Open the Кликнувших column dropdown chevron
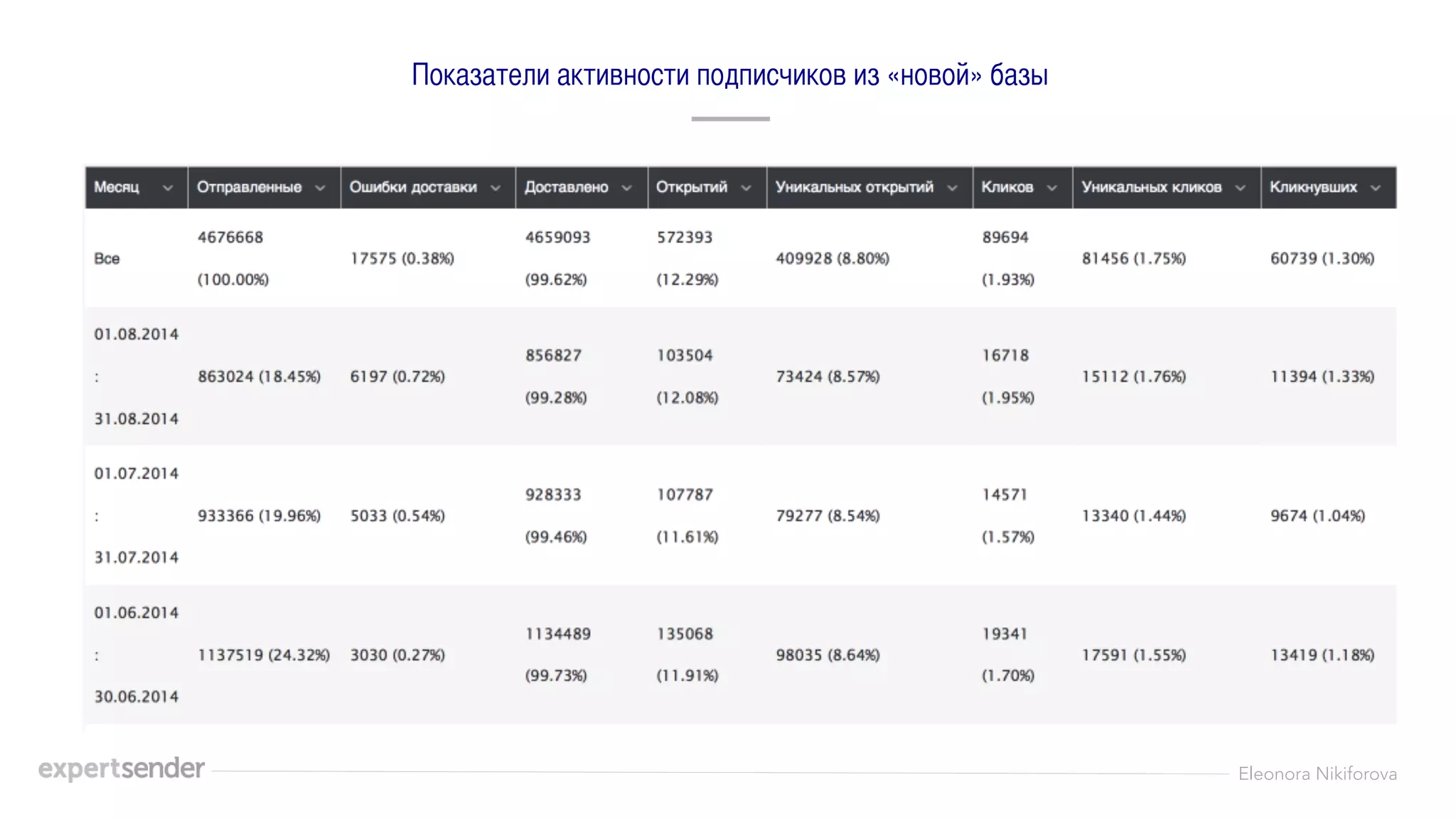Screen dimensions: 1456x819 [x=1375, y=188]
